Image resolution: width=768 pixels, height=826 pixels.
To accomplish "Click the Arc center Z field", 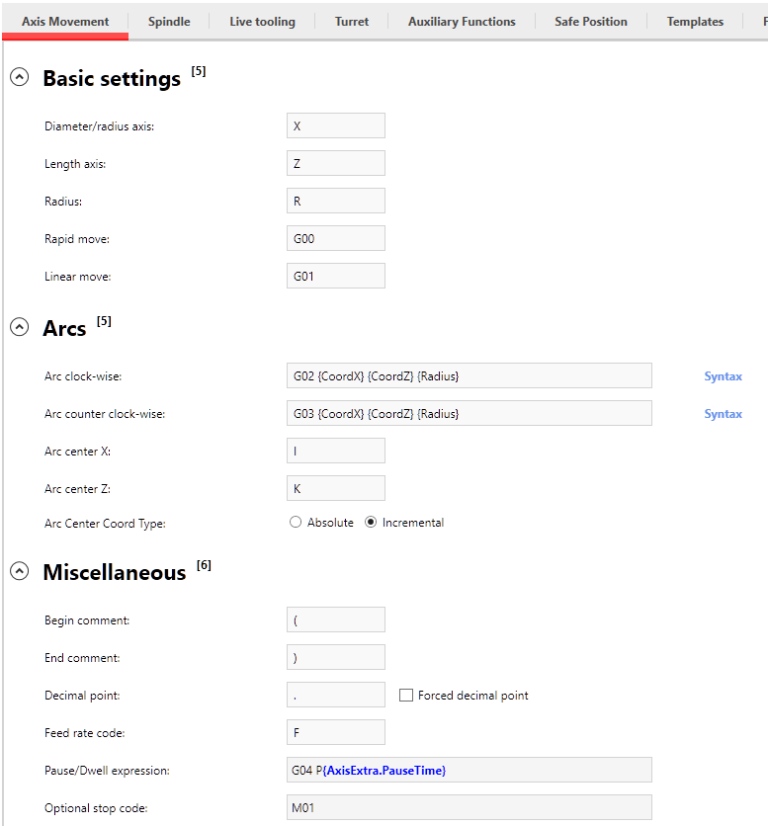I will click(336, 488).
